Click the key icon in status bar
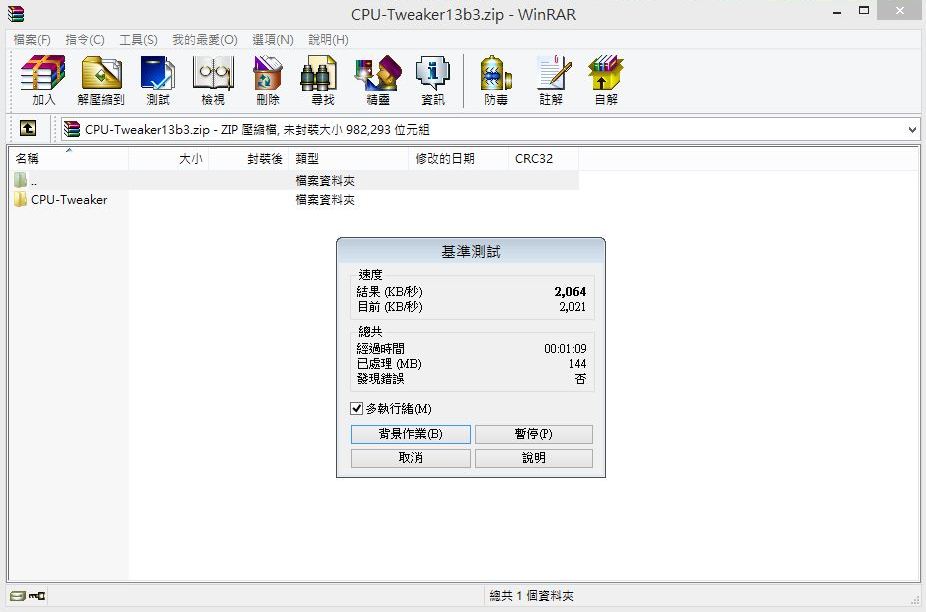The width and height of the screenshot is (926, 612). pyautogui.click(x=37, y=595)
